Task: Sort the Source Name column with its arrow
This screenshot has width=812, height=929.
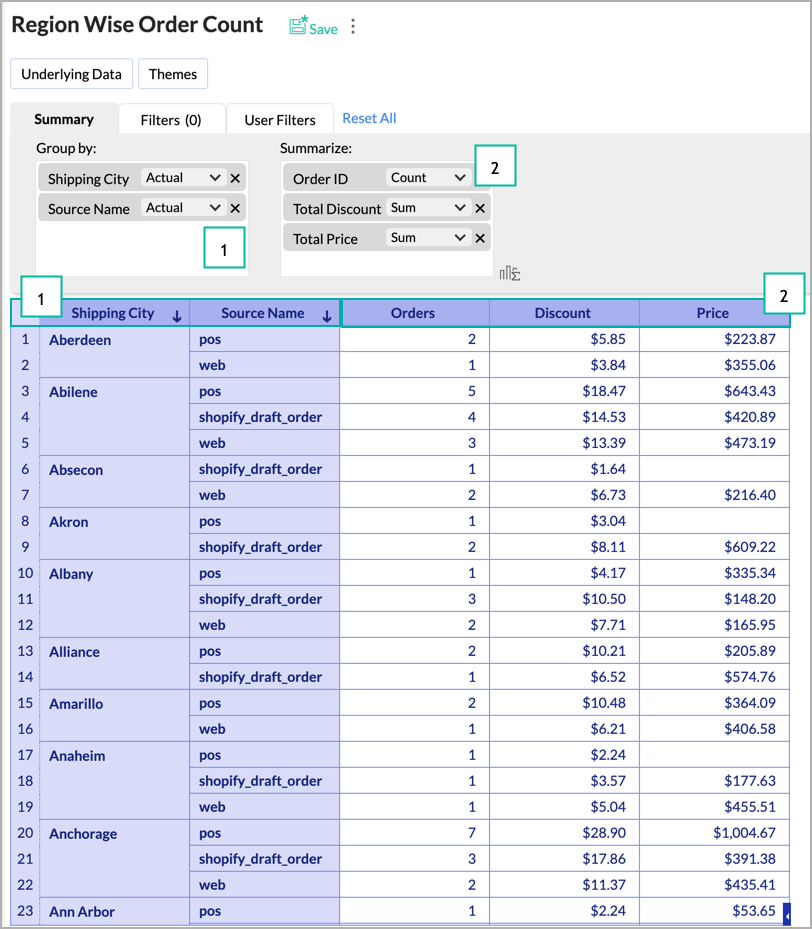Action: tap(327, 313)
